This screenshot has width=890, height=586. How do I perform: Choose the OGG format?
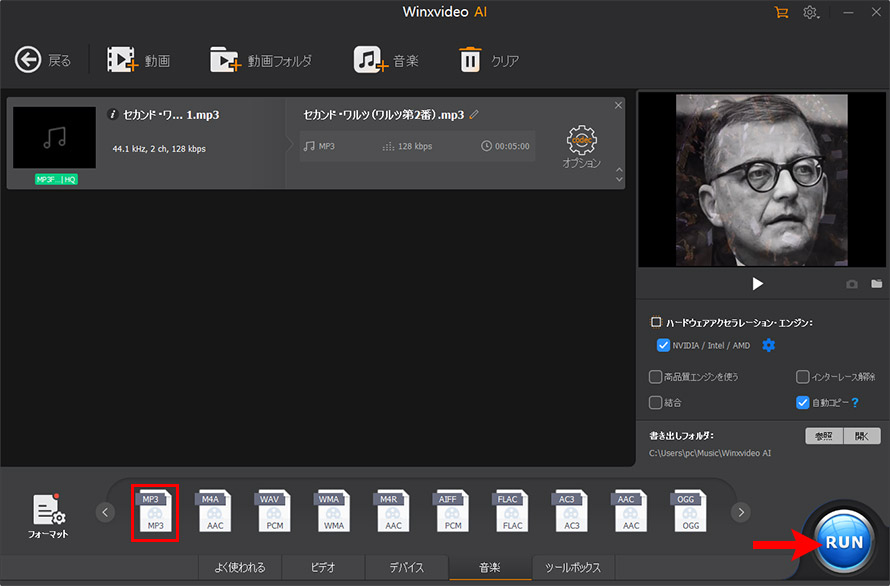690,511
